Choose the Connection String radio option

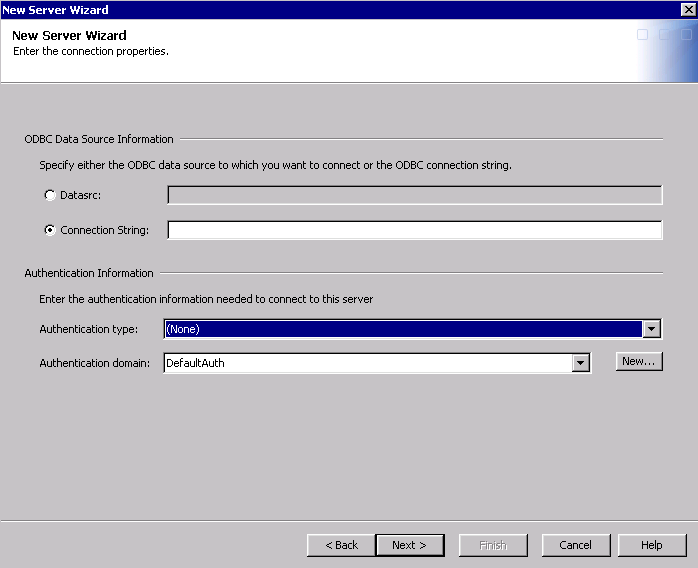coord(50,230)
